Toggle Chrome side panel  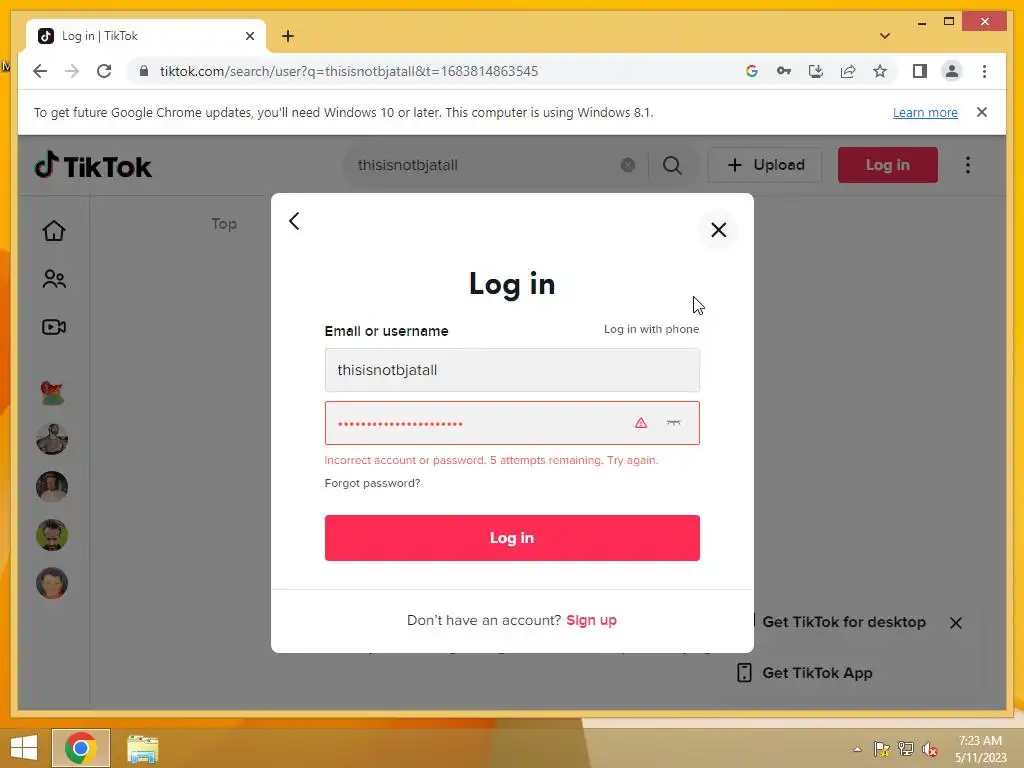[920, 71]
